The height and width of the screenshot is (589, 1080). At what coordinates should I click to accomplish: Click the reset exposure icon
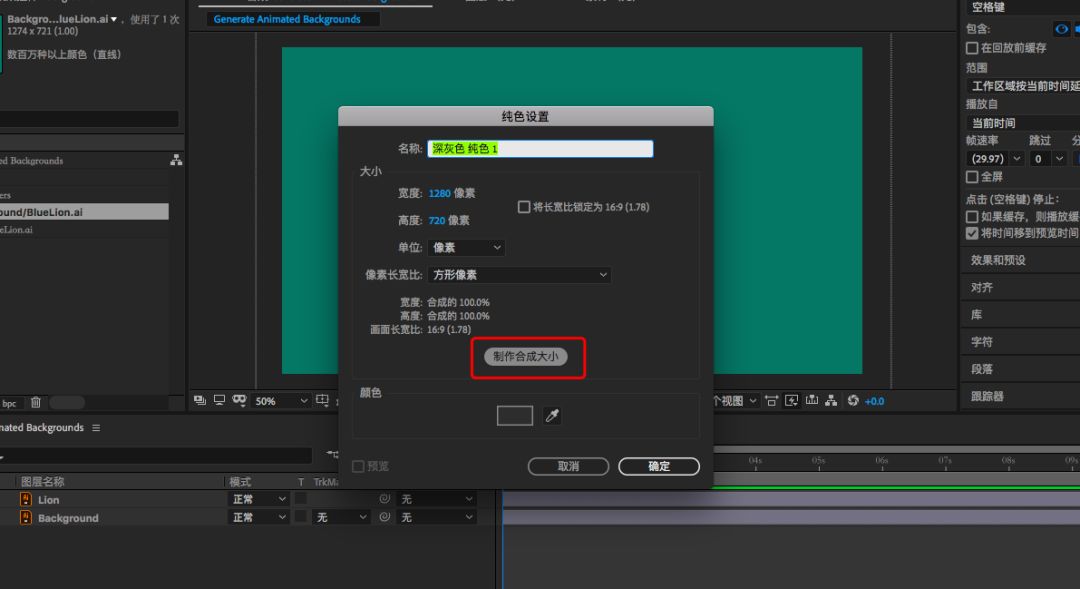click(x=853, y=401)
